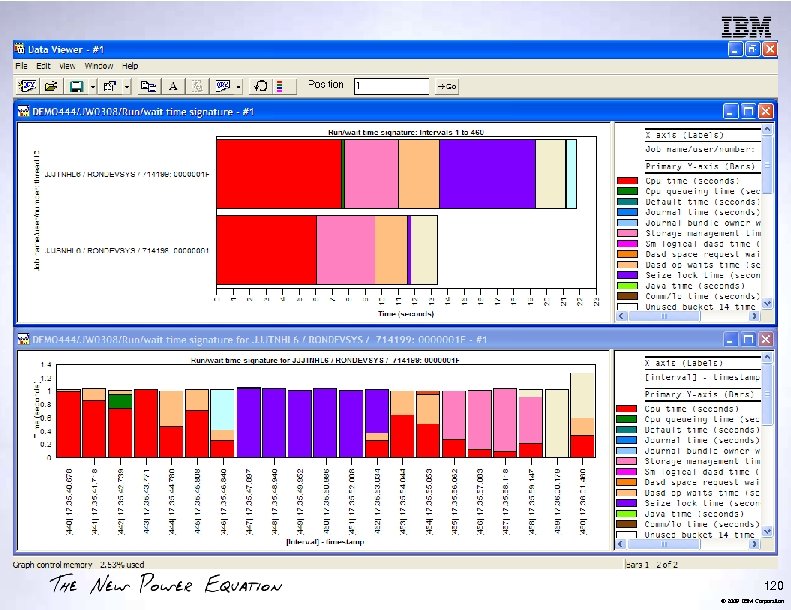Click 'Graph control memory 2.53% used' status text

(x=79, y=565)
